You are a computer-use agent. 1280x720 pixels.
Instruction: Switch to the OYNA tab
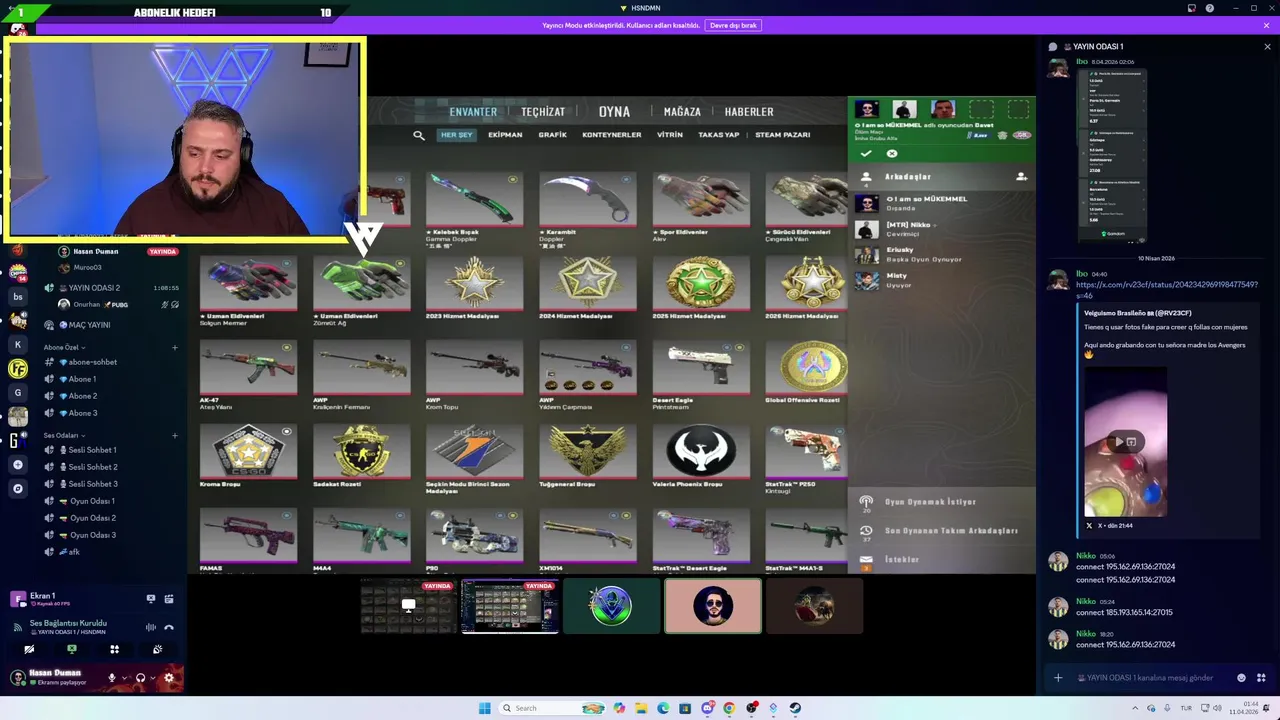pos(614,112)
